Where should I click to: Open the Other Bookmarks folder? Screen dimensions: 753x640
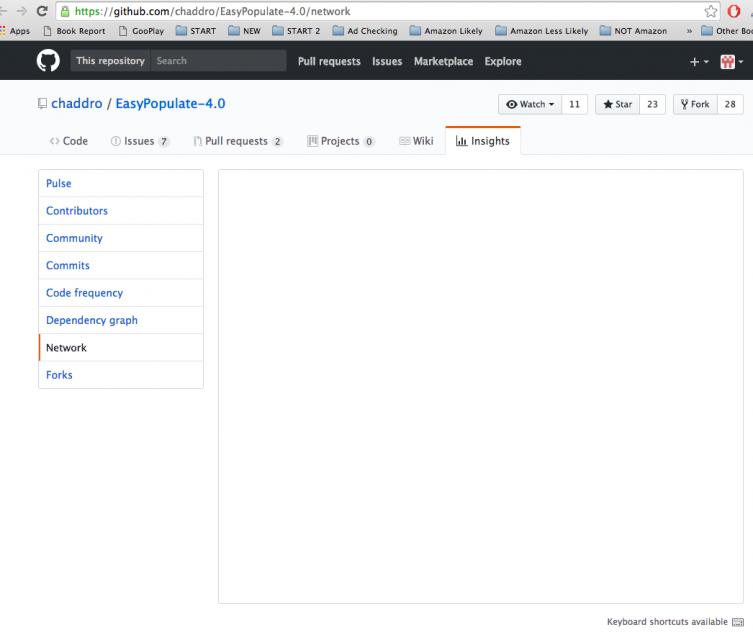click(x=727, y=31)
